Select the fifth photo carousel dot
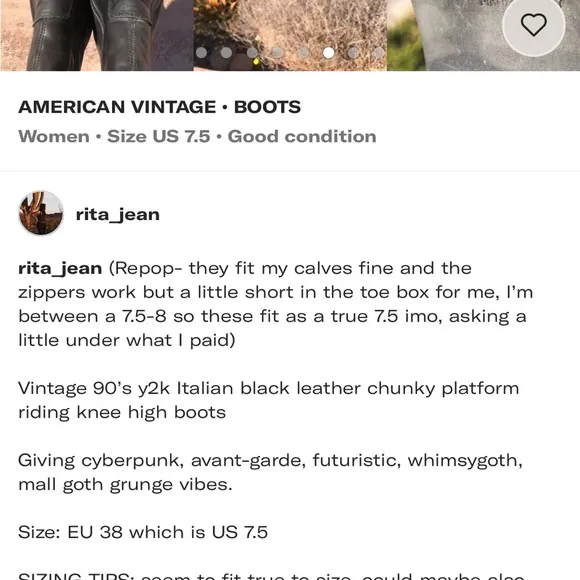The image size is (580, 580). [303, 53]
